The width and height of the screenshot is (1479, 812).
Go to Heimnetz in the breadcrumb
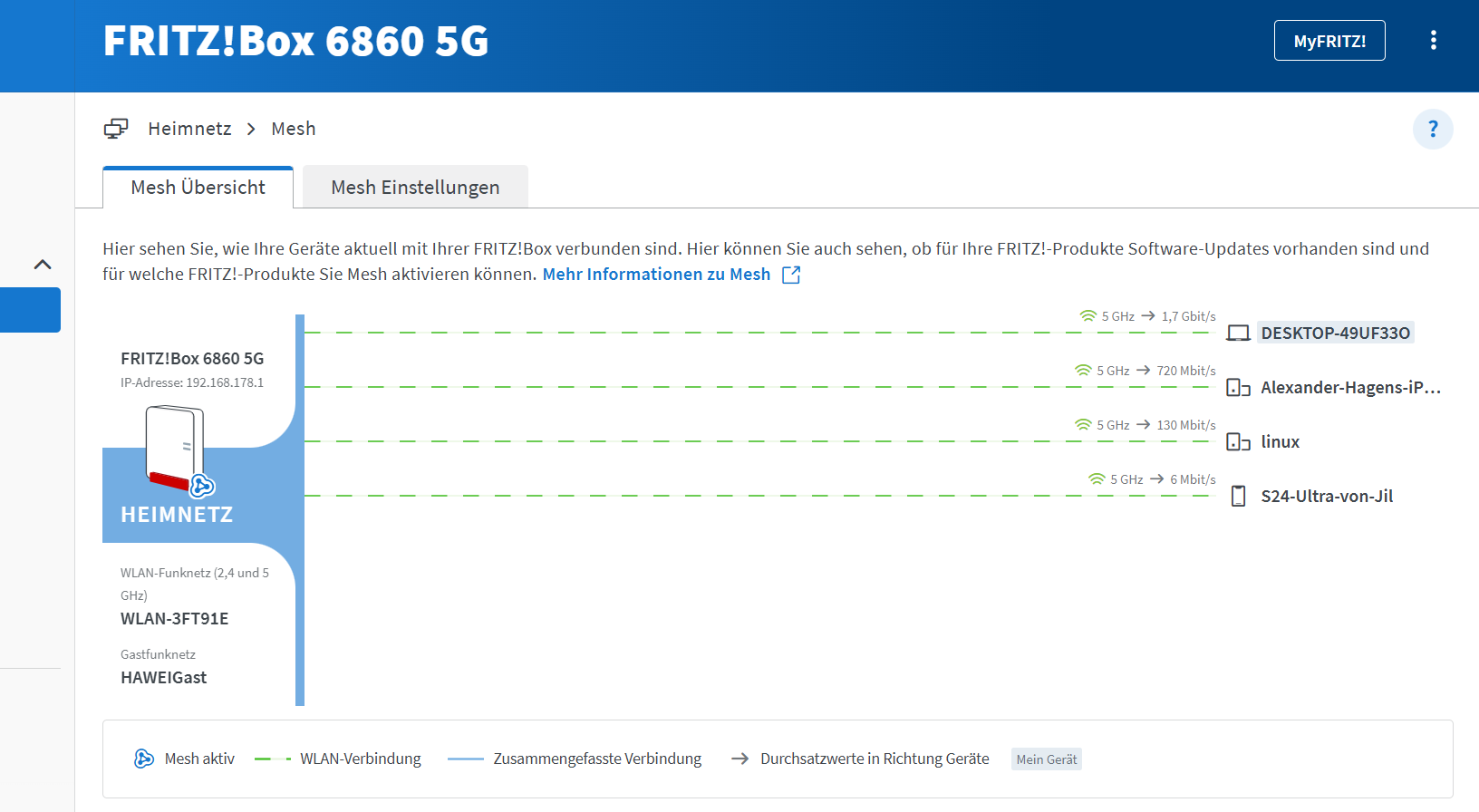pos(189,129)
